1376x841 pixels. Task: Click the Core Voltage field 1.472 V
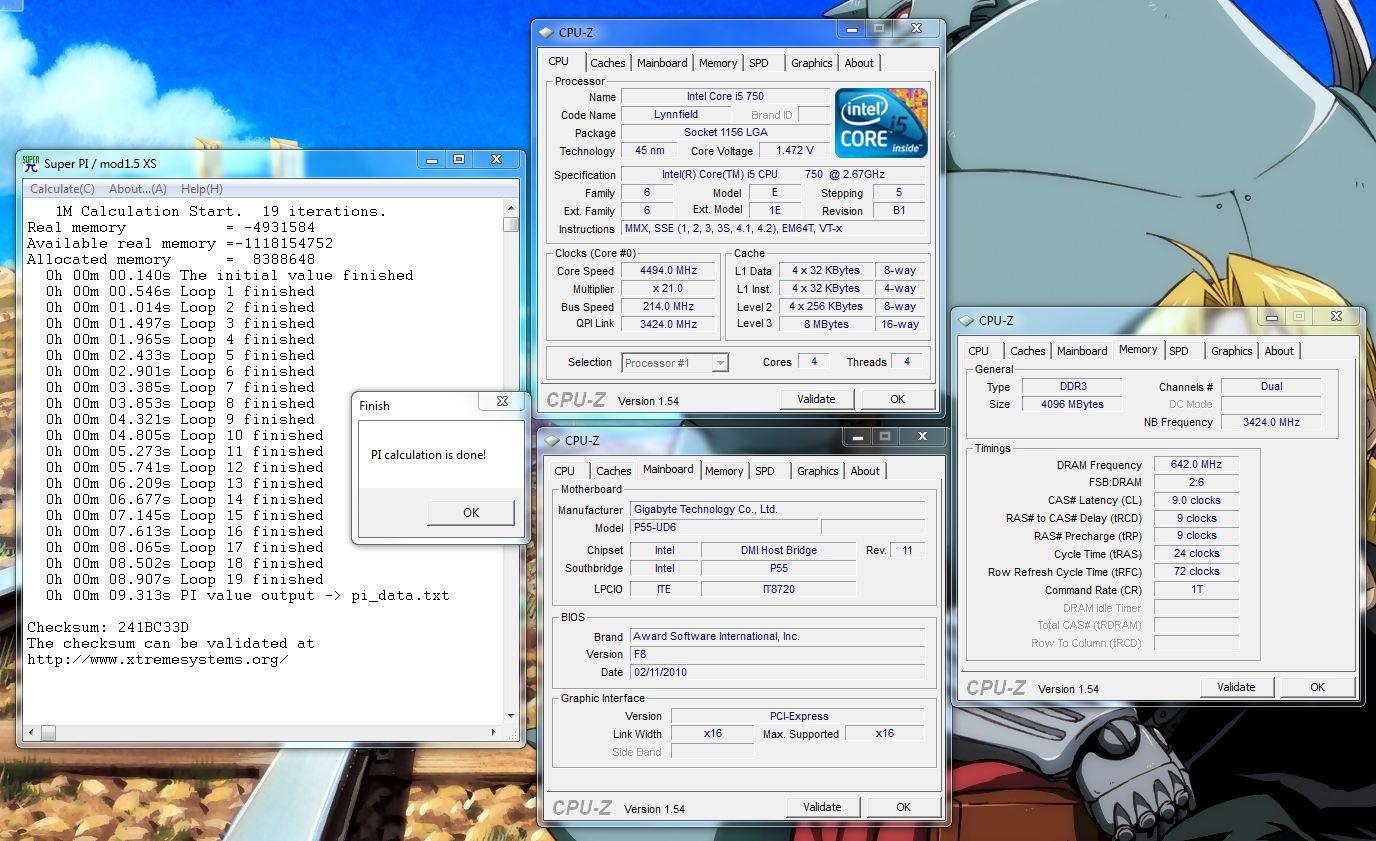[x=795, y=151]
